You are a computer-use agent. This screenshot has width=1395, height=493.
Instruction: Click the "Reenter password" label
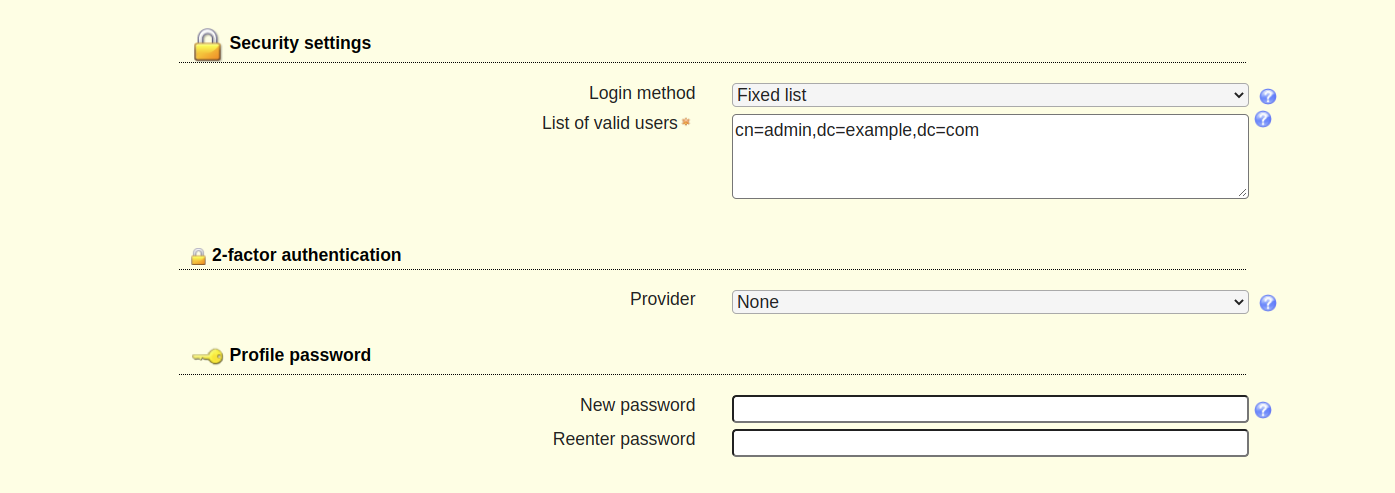[624, 439]
